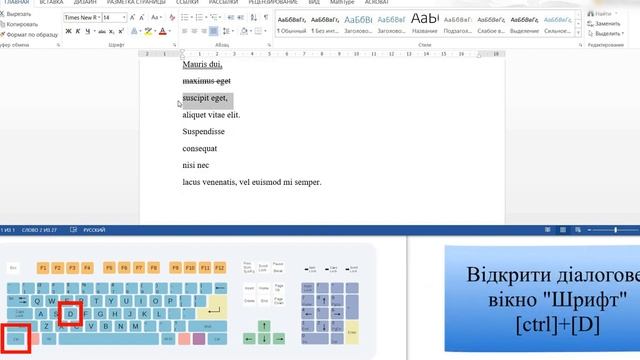640x360 pixels.
Task: Open the РАЗМЕТКА СТРАНИЦЫ tab
Action: pyautogui.click(x=136, y=2)
